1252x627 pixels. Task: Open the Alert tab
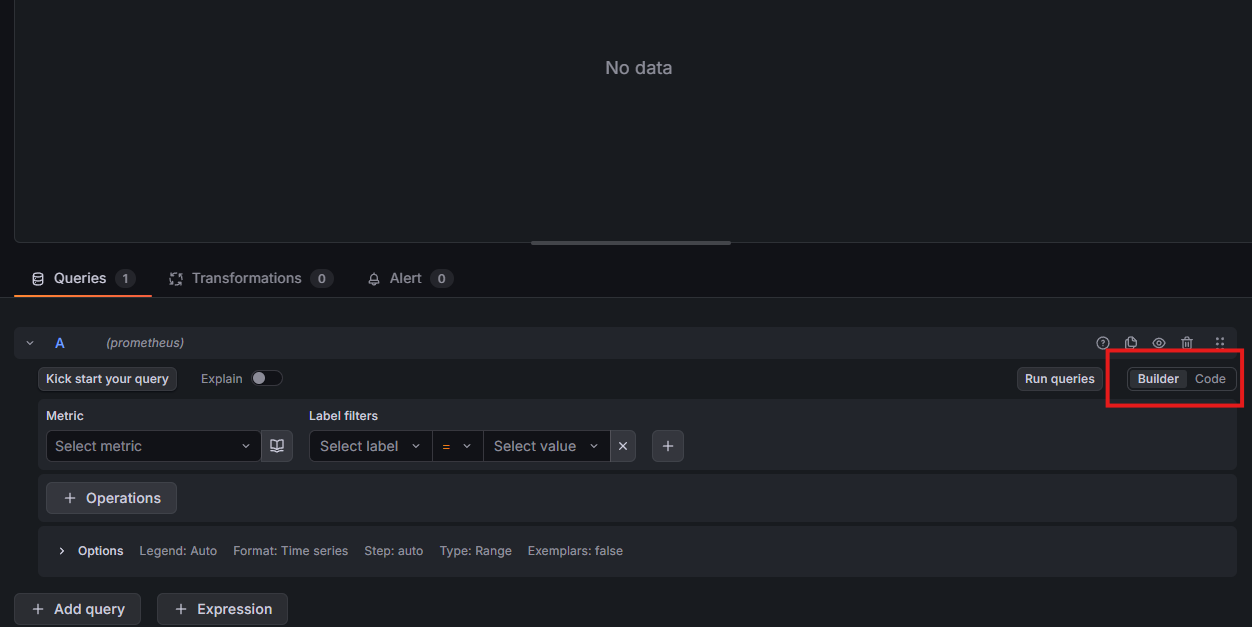(x=405, y=279)
